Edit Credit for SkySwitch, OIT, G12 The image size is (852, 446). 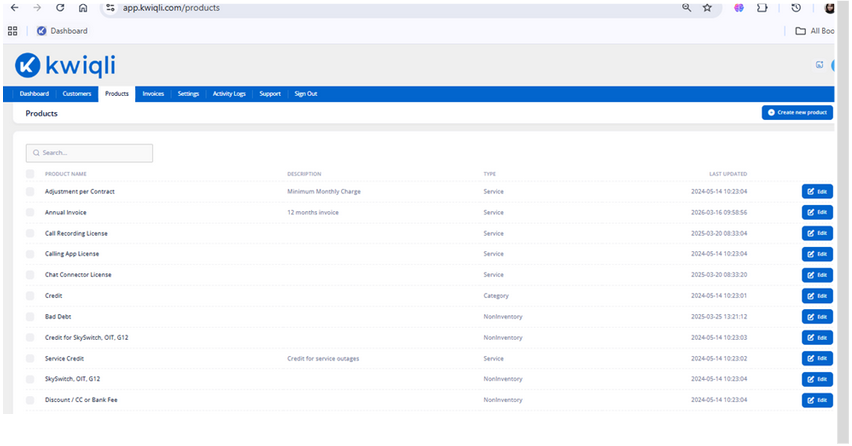coord(817,338)
